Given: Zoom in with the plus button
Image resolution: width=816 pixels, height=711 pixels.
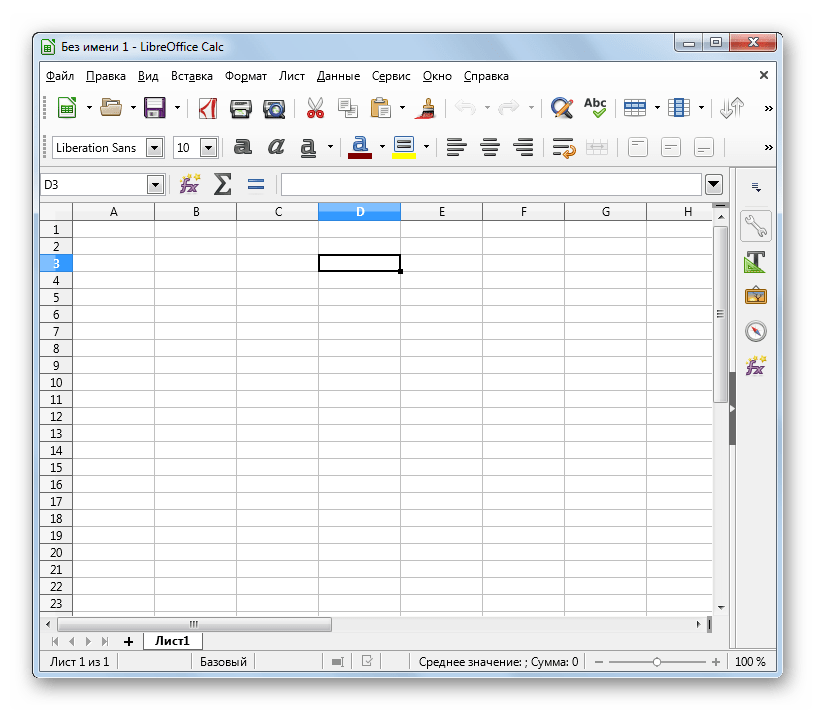Looking at the screenshot, I should pyautogui.click(x=716, y=662).
